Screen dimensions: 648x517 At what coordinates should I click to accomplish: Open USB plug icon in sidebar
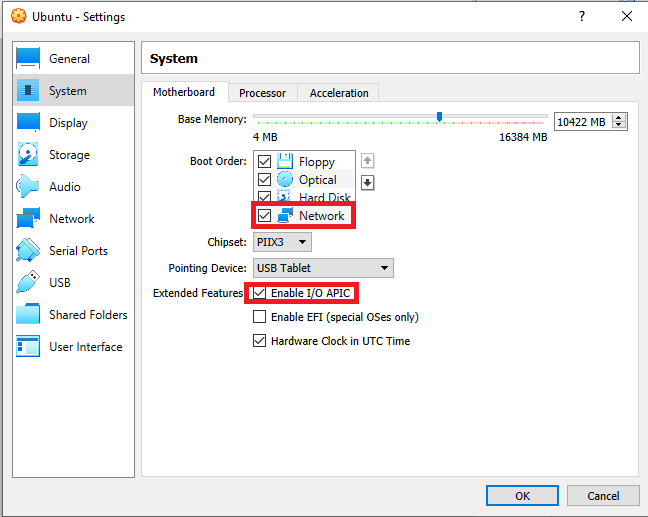click(28, 282)
